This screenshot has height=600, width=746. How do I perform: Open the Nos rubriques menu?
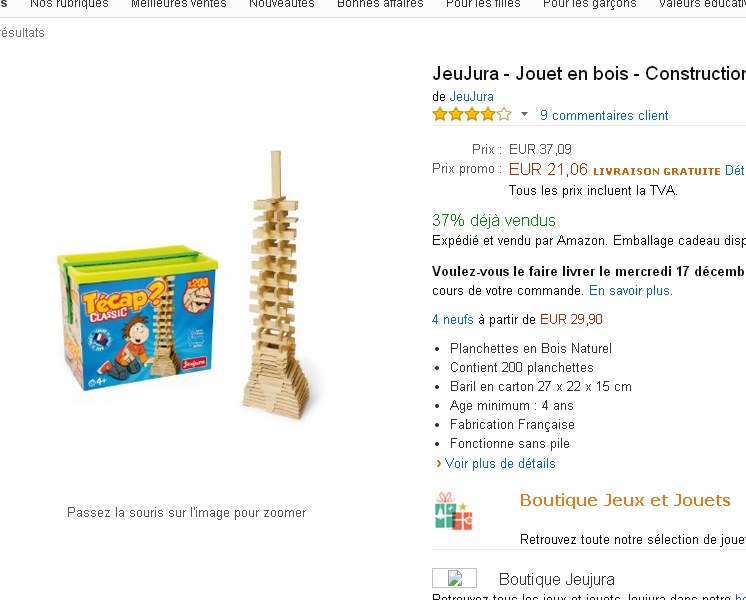tap(69, 4)
